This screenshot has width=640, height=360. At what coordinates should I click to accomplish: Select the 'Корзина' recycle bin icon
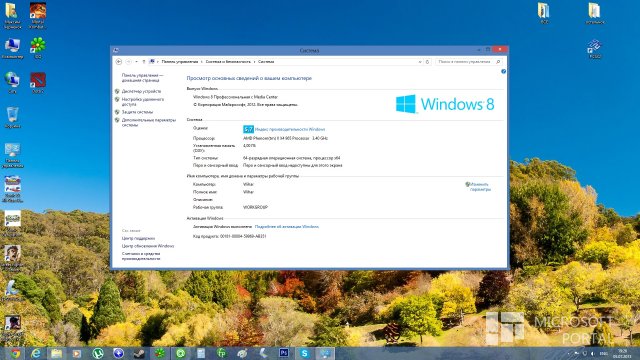pos(12,118)
